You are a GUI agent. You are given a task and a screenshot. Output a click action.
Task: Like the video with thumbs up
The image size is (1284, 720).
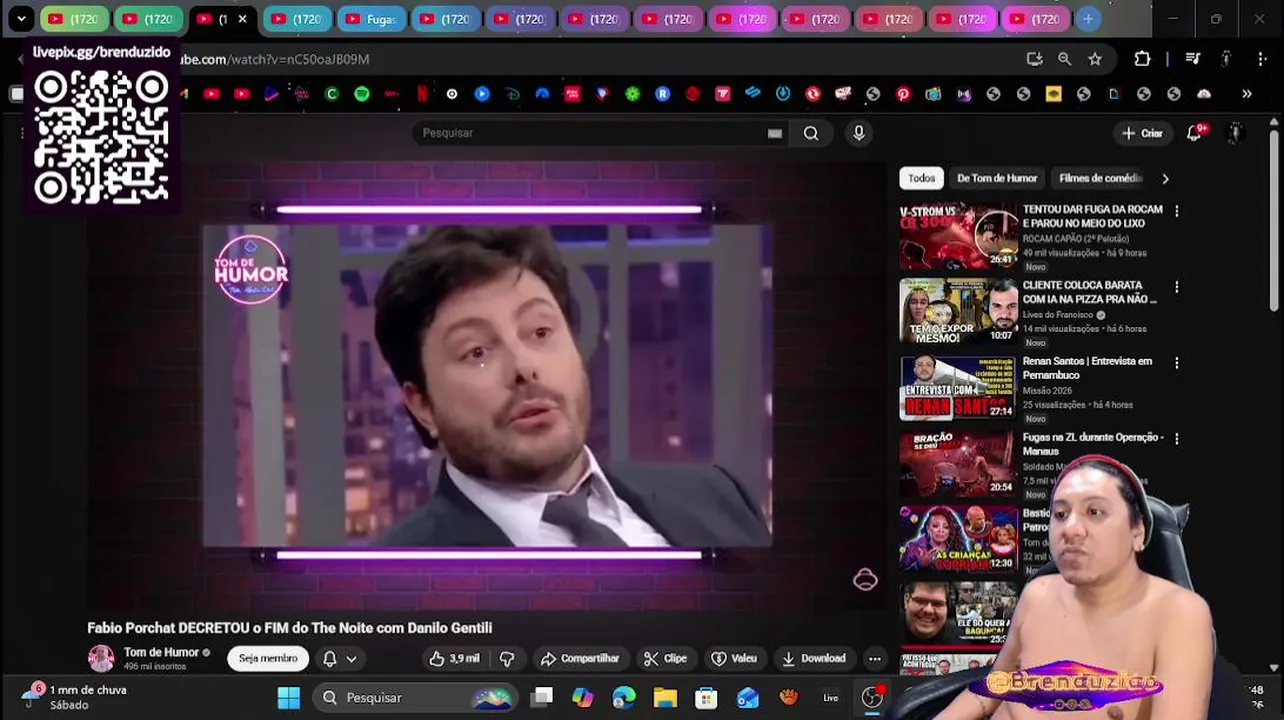(455, 658)
